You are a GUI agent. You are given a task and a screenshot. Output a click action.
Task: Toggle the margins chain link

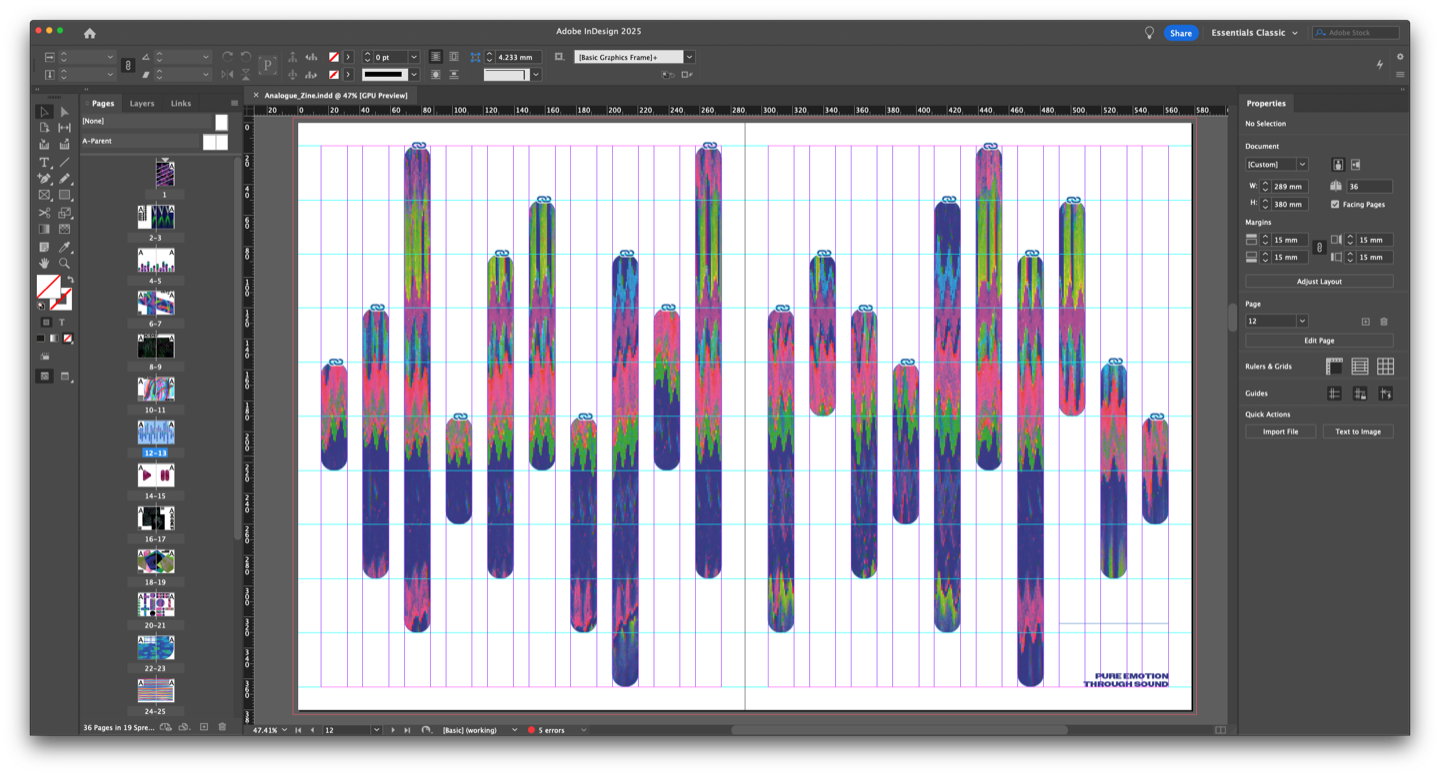(1319, 248)
